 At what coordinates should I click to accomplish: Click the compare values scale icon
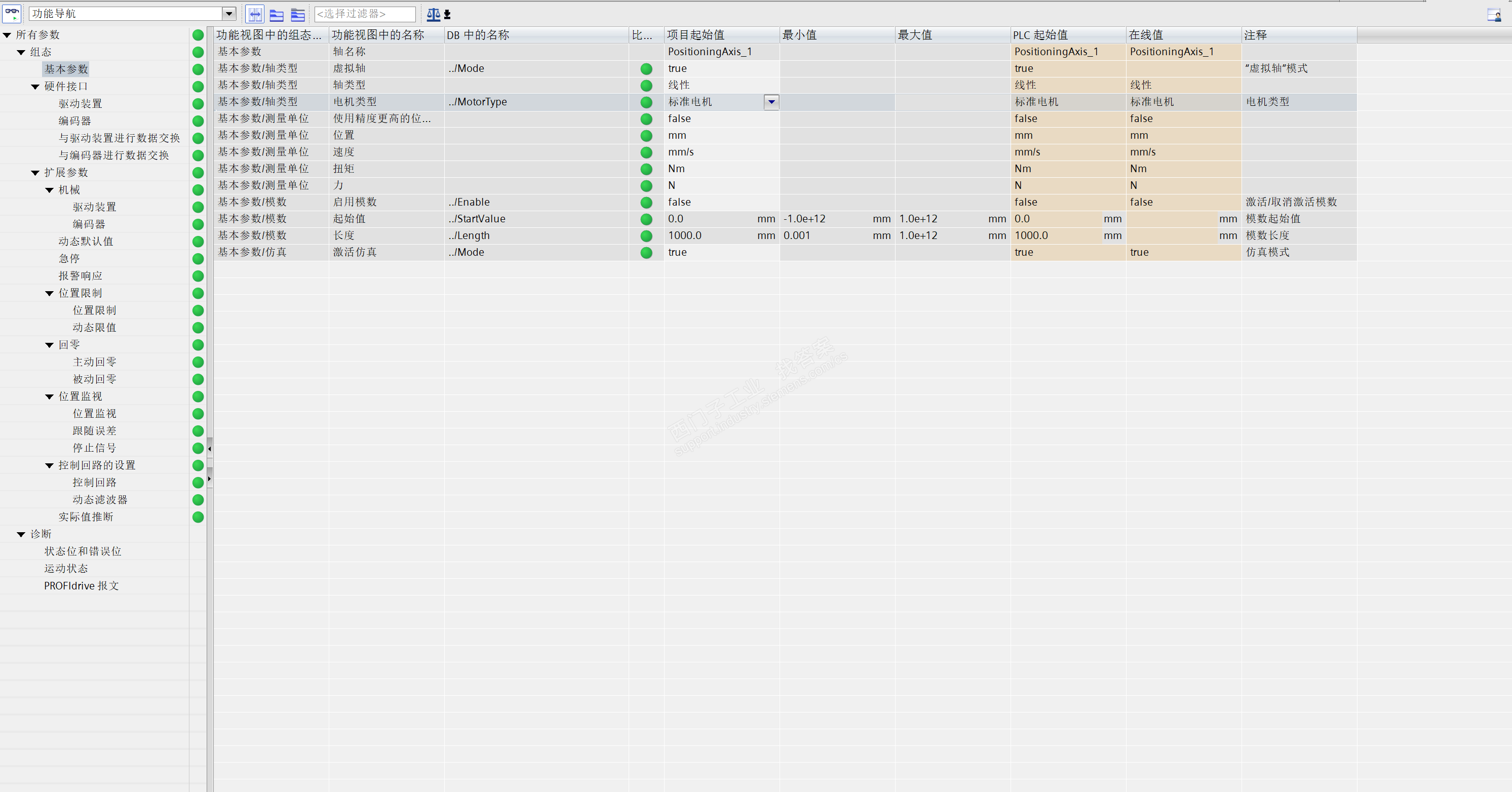tap(433, 14)
